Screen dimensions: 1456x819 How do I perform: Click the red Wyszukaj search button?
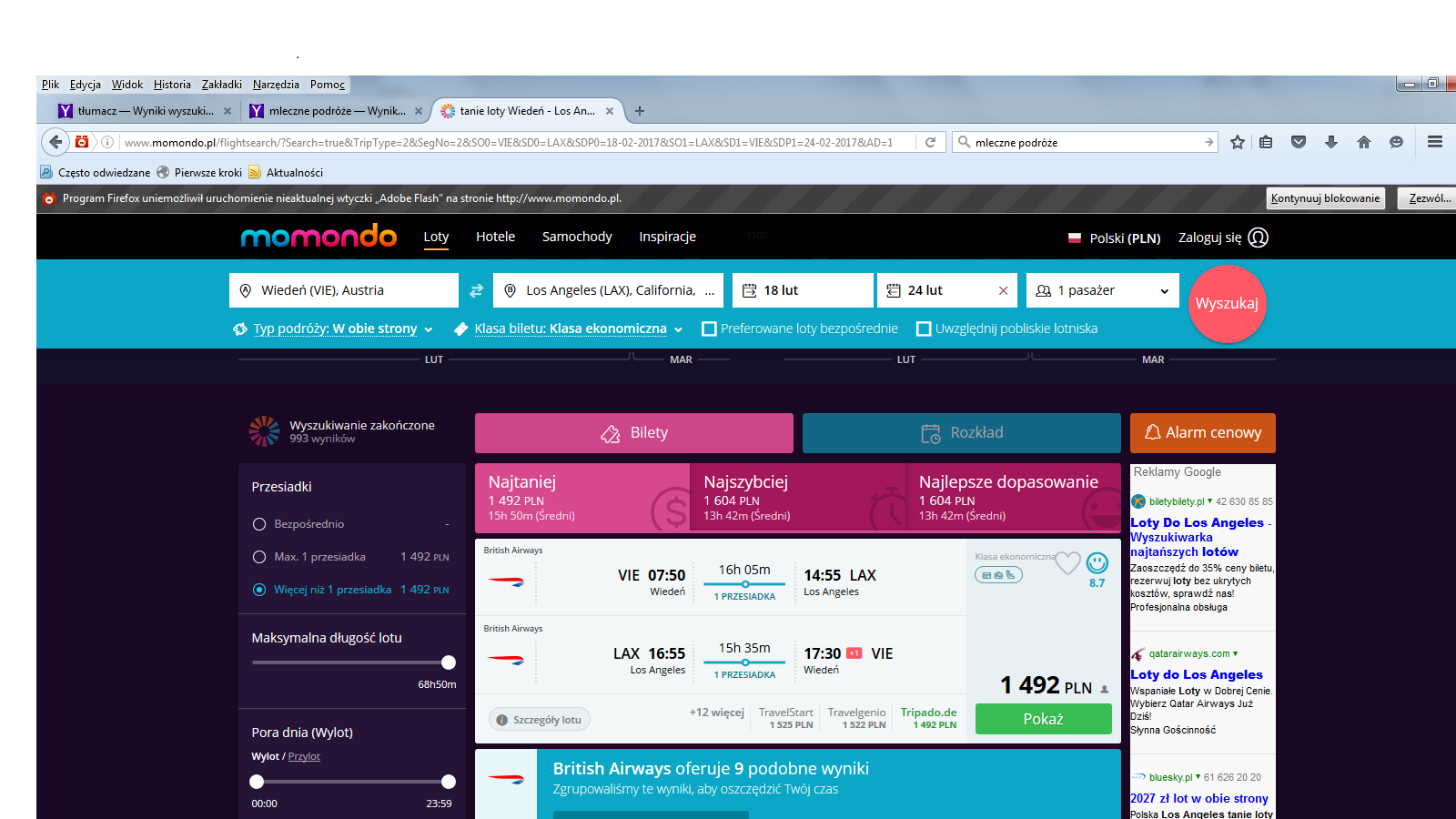coord(1227,304)
